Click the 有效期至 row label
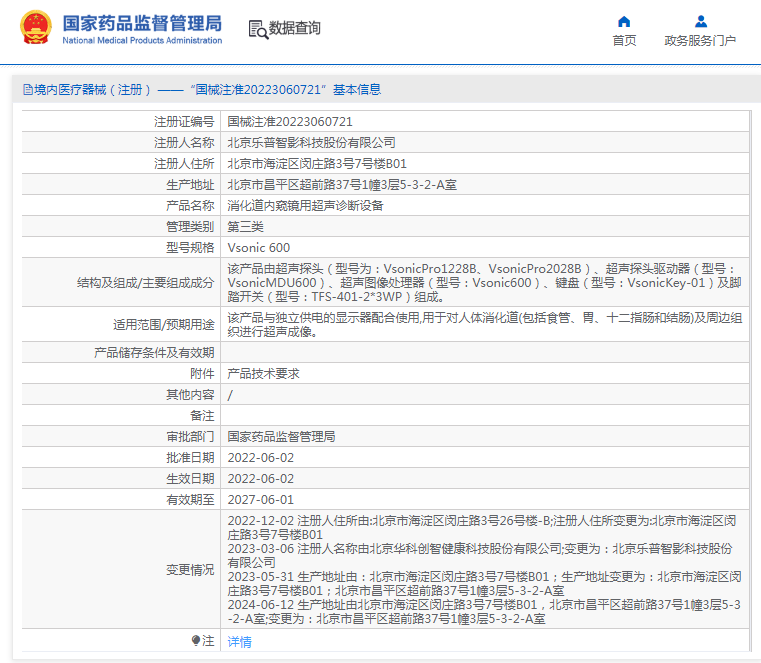Viewport: 761px width, 663px height. click(x=190, y=499)
